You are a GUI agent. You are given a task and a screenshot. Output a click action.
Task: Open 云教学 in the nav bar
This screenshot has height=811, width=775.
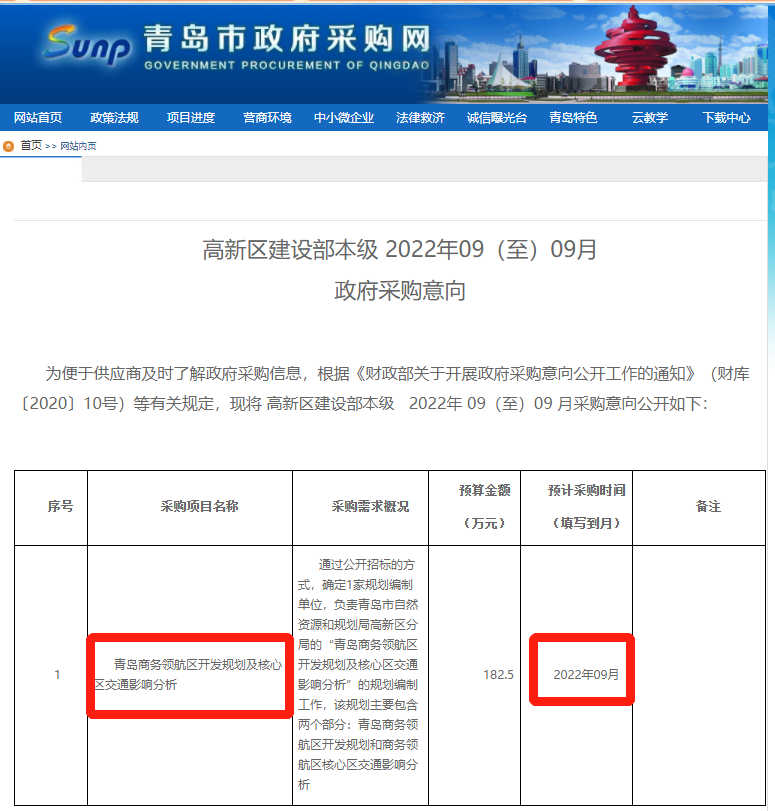[650, 118]
